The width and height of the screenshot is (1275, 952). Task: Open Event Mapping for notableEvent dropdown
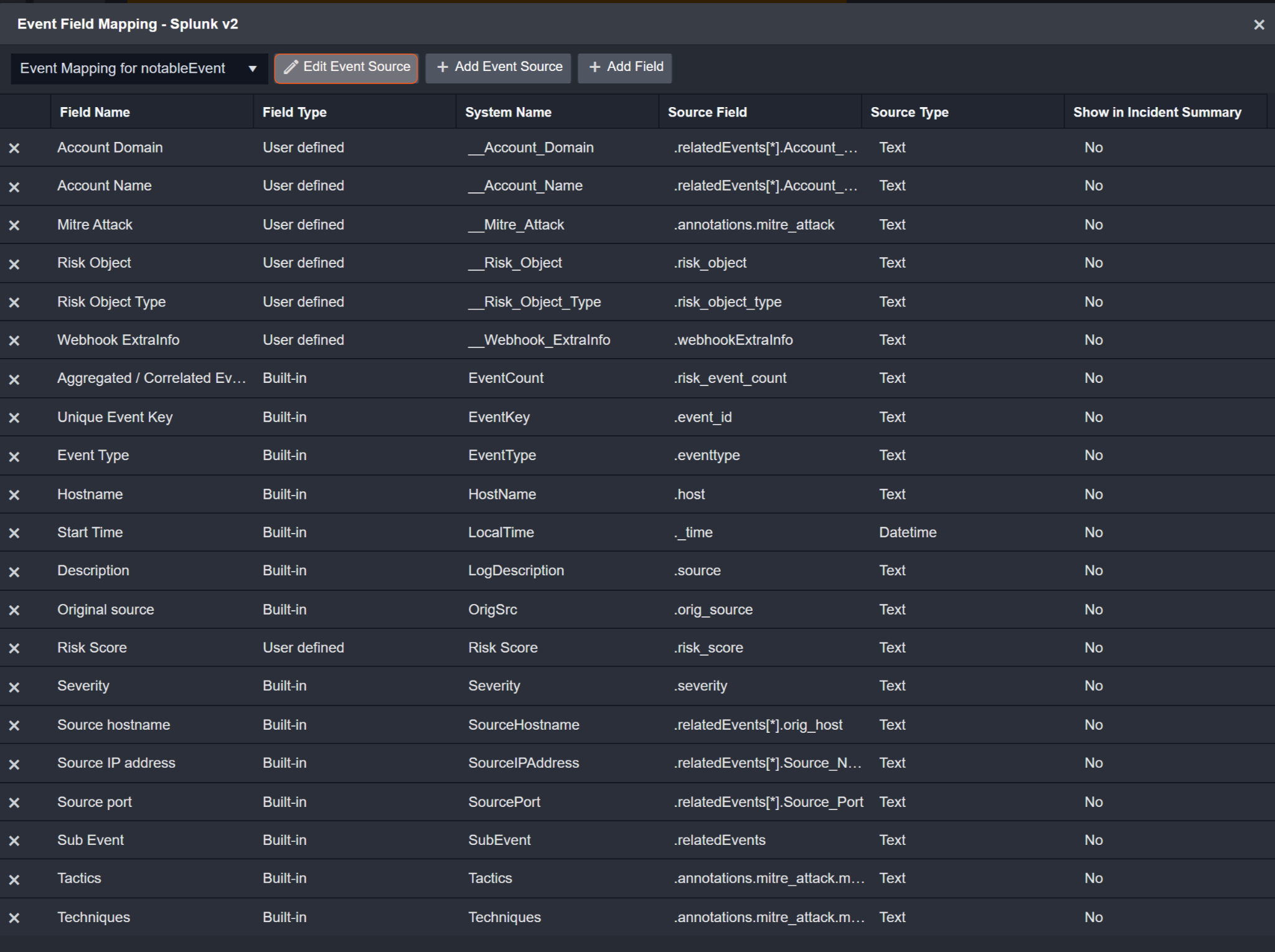click(138, 68)
